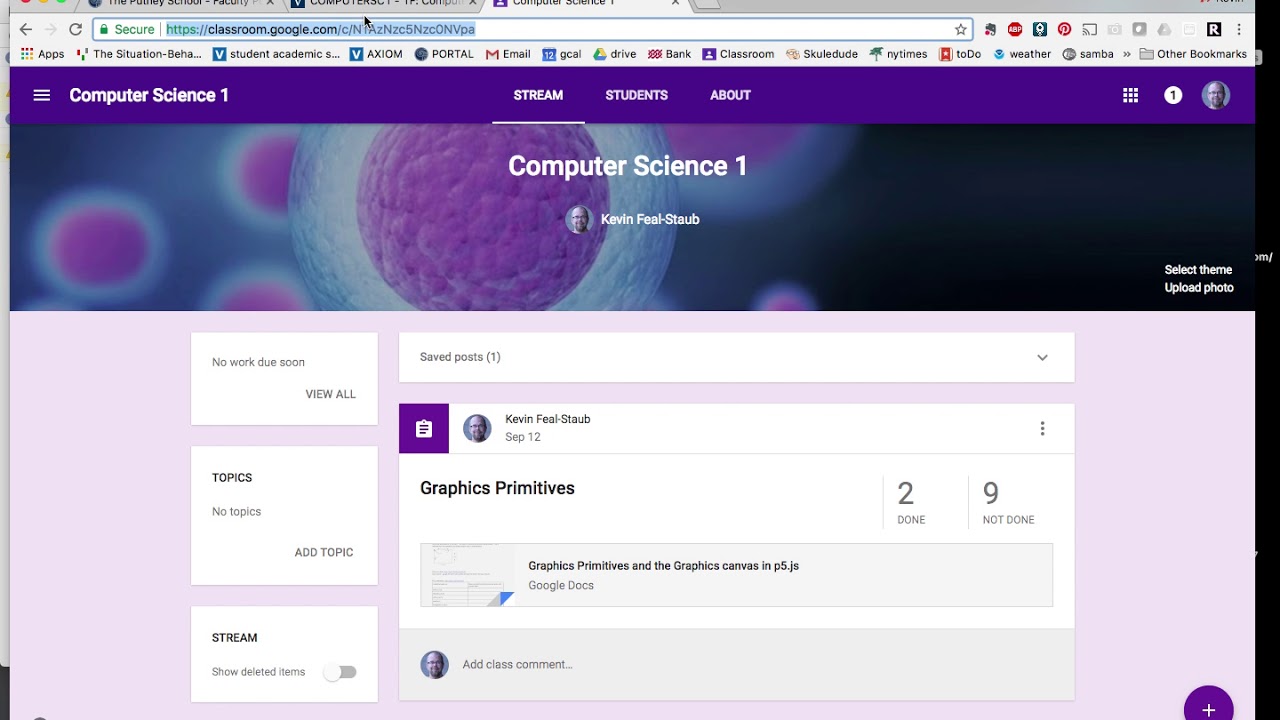Open the Google Docs attachment thumbnail
The height and width of the screenshot is (720, 1280).
[x=467, y=575]
